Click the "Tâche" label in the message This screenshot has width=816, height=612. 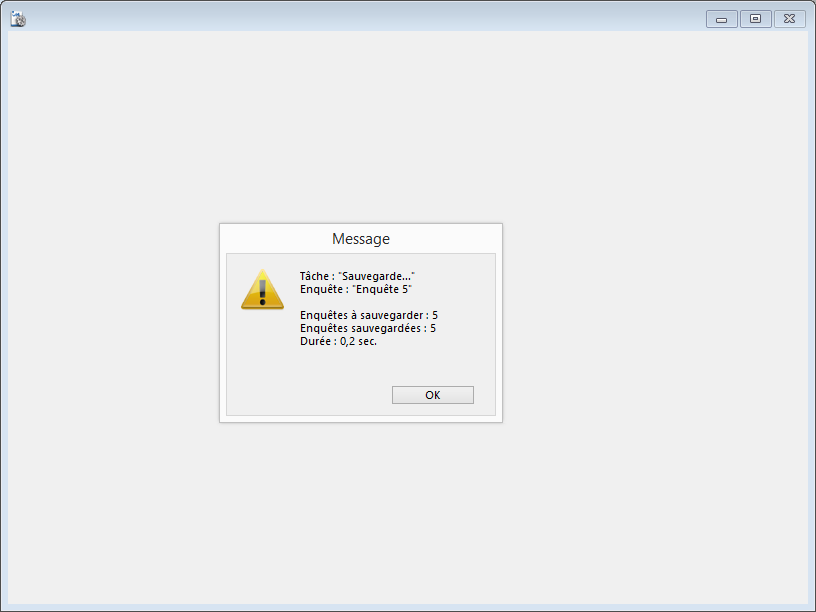click(x=314, y=276)
